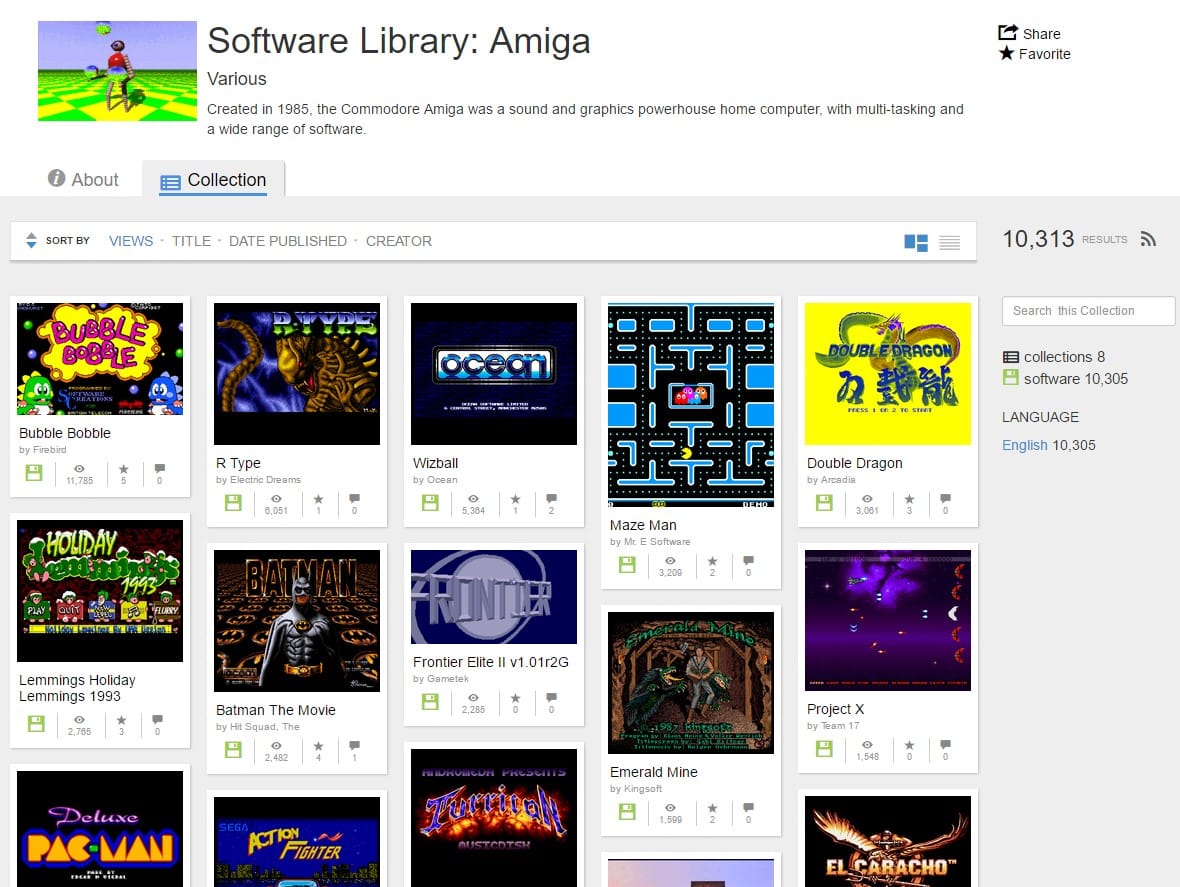Open the Action Fighter thumbnail

click(x=297, y=842)
